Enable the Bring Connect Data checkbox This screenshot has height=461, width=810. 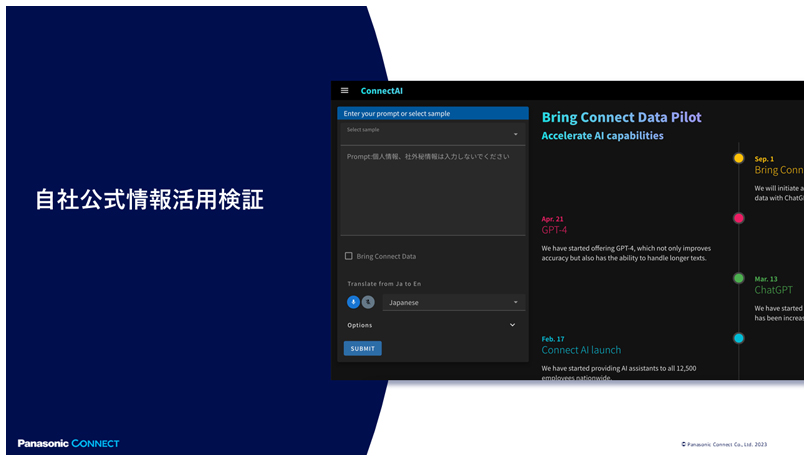[x=348, y=256]
